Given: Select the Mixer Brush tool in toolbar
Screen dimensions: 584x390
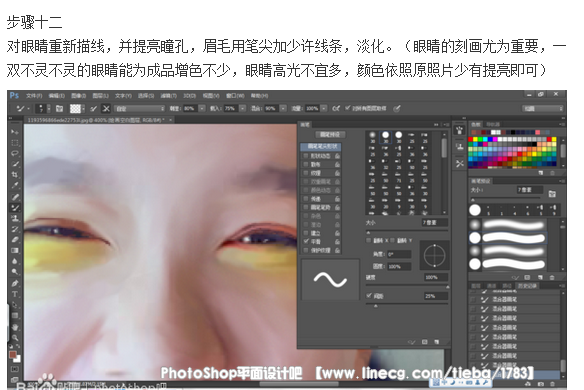Looking at the screenshot, I should pos(15,207).
